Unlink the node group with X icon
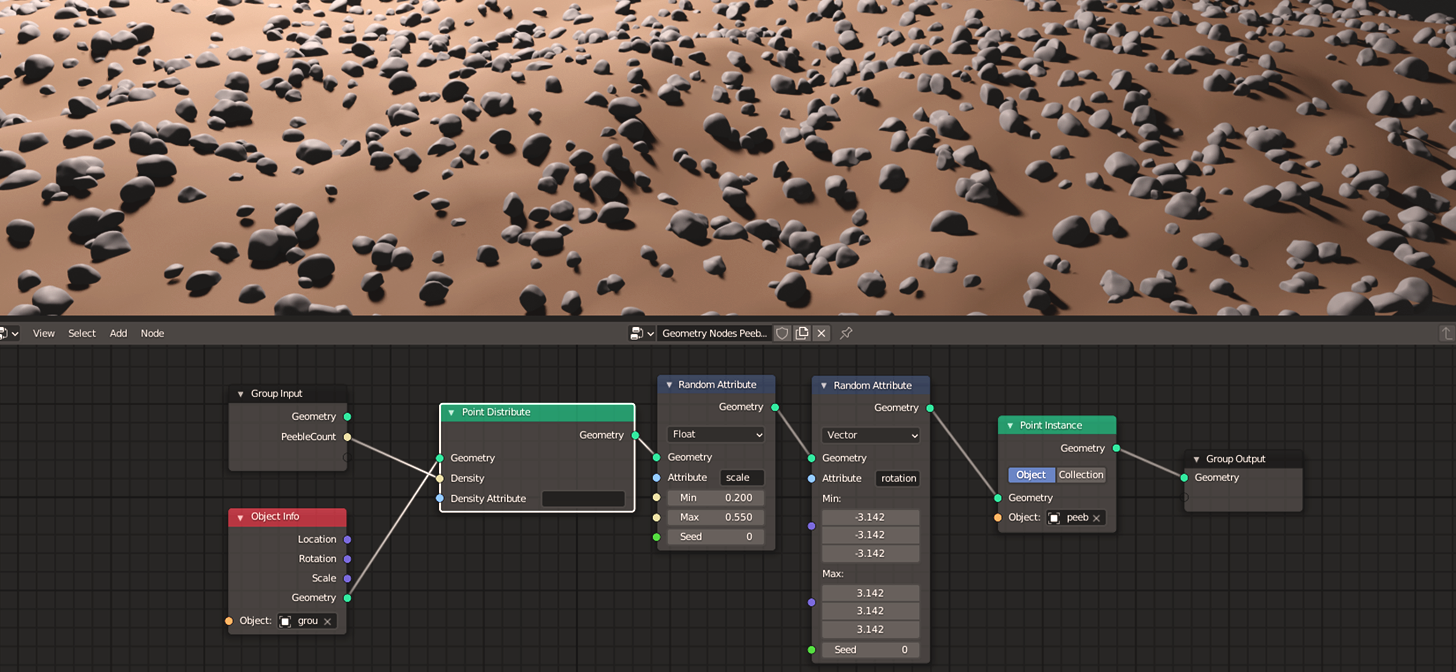The width and height of the screenshot is (1456, 672). click(821, 333)
